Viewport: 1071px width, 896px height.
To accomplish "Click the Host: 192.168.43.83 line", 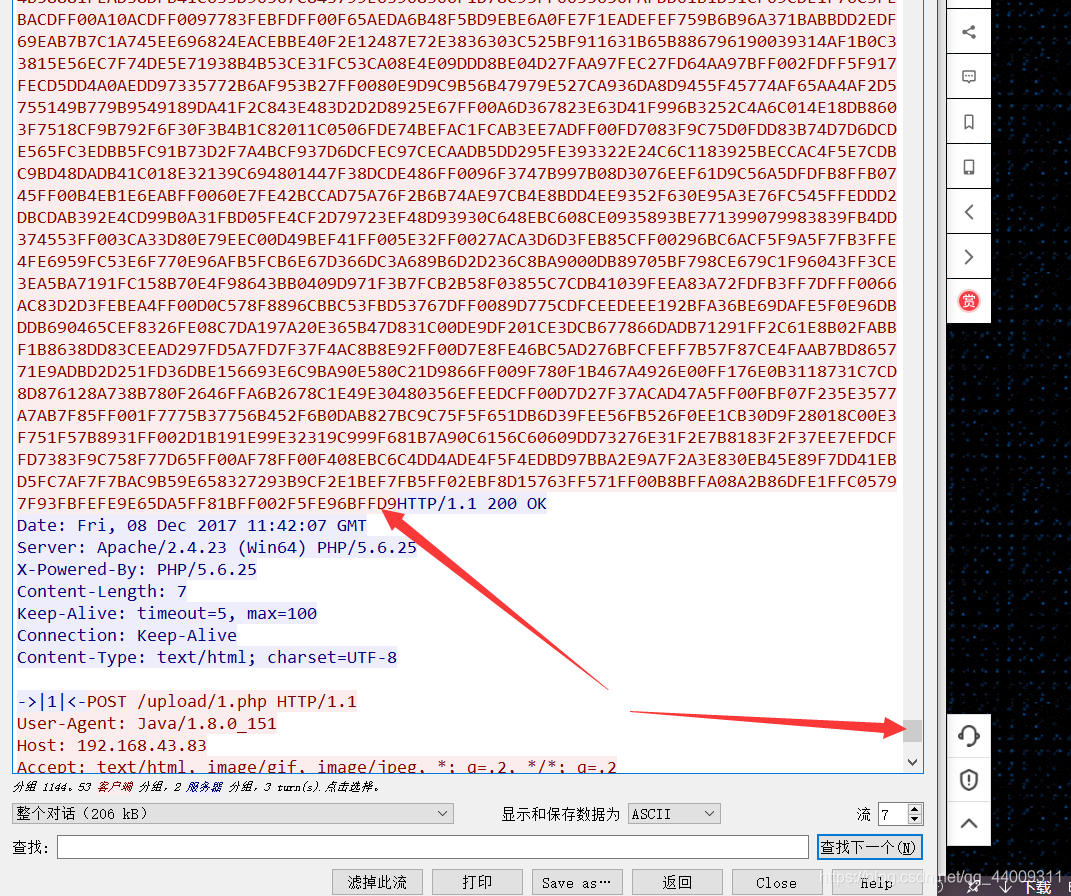I will (x=112, y=745).
